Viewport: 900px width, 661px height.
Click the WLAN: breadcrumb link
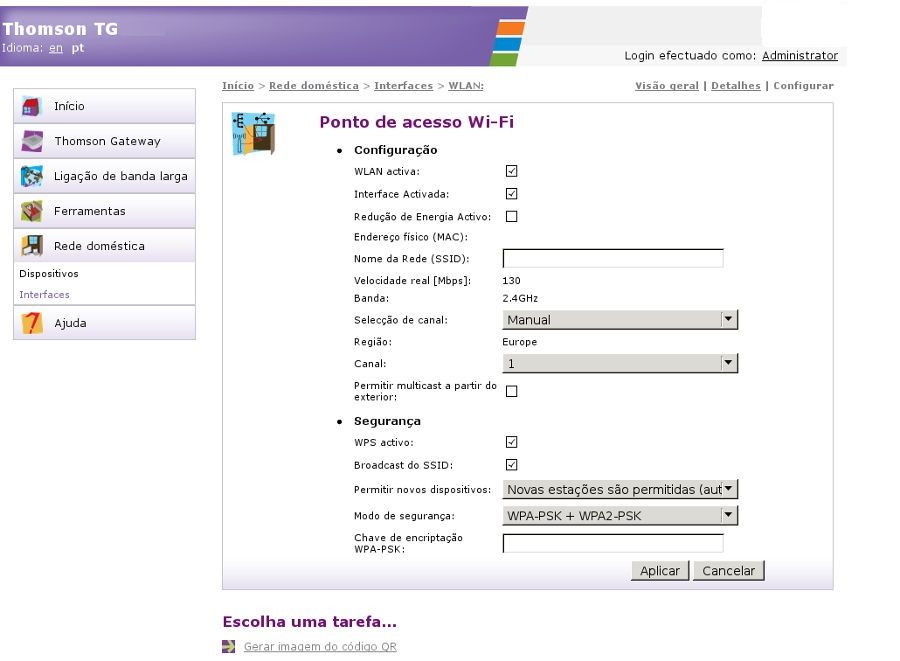pos(465,85)
